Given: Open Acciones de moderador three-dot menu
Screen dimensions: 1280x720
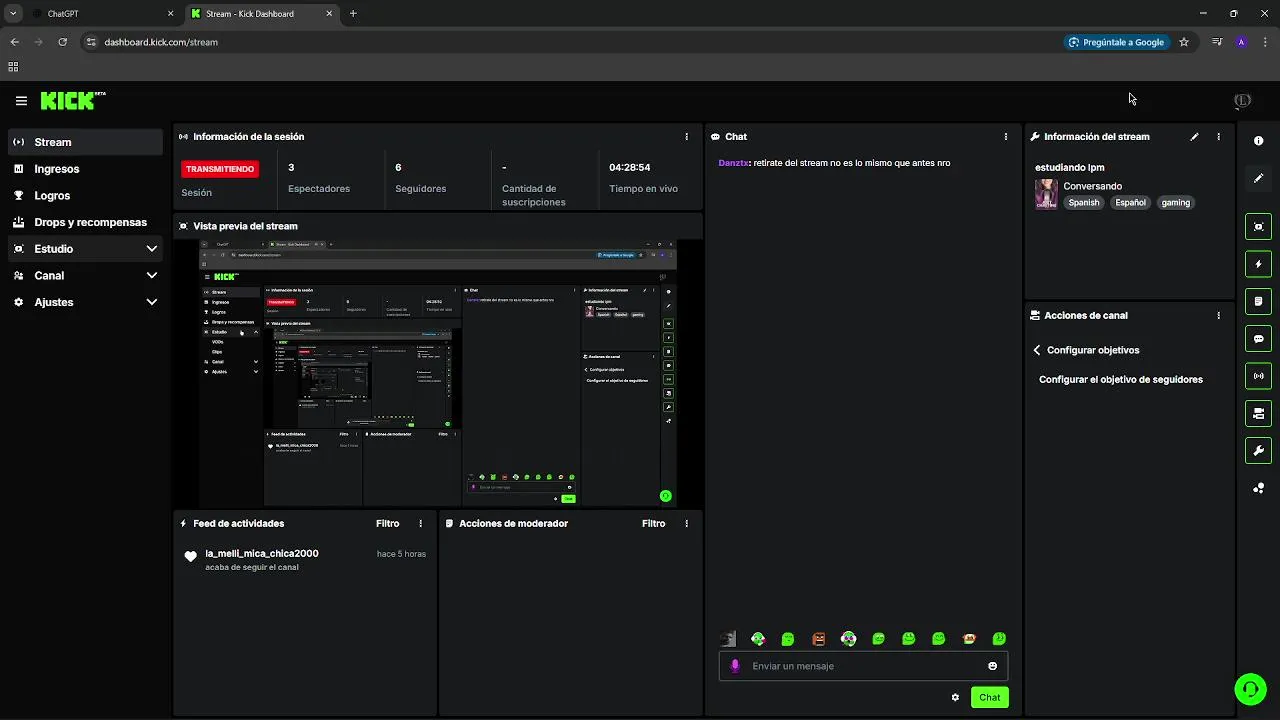Looking at the screenshot, I should click(686, 524).
